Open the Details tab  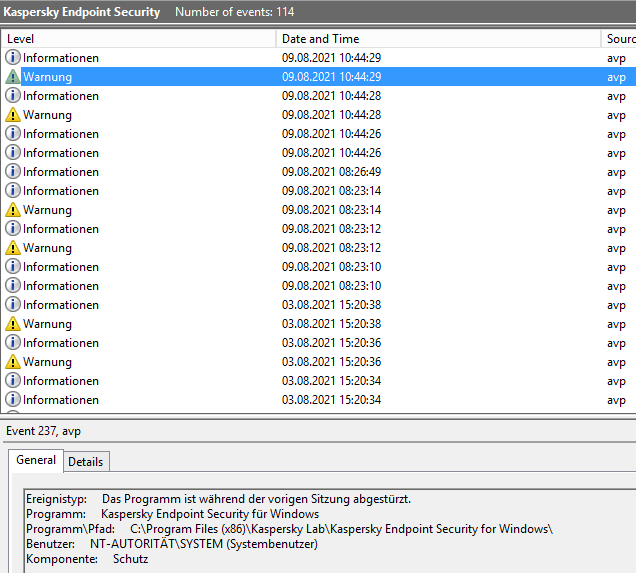[x=86, y=462]
